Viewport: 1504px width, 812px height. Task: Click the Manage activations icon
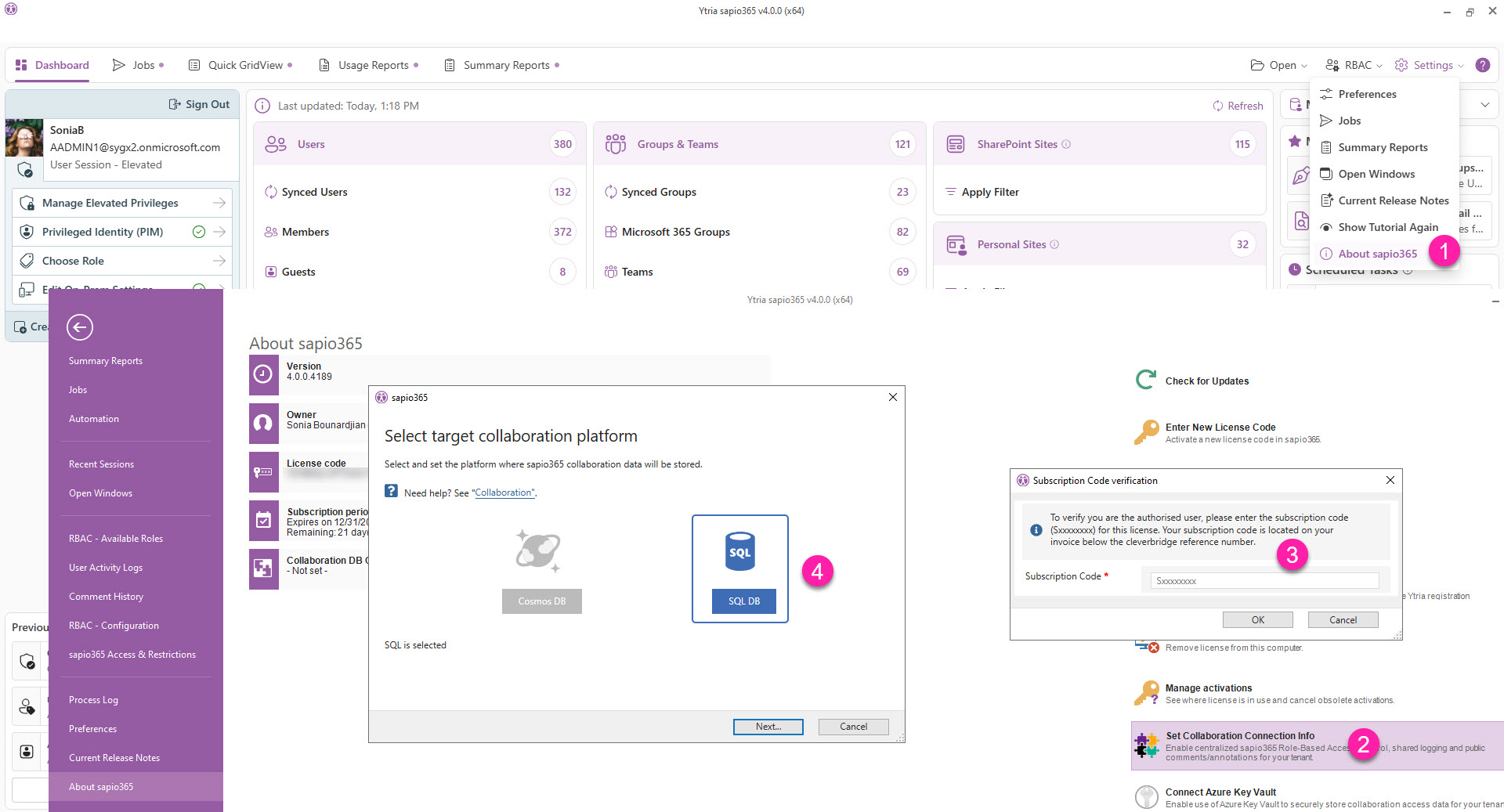pos(1146,692)
